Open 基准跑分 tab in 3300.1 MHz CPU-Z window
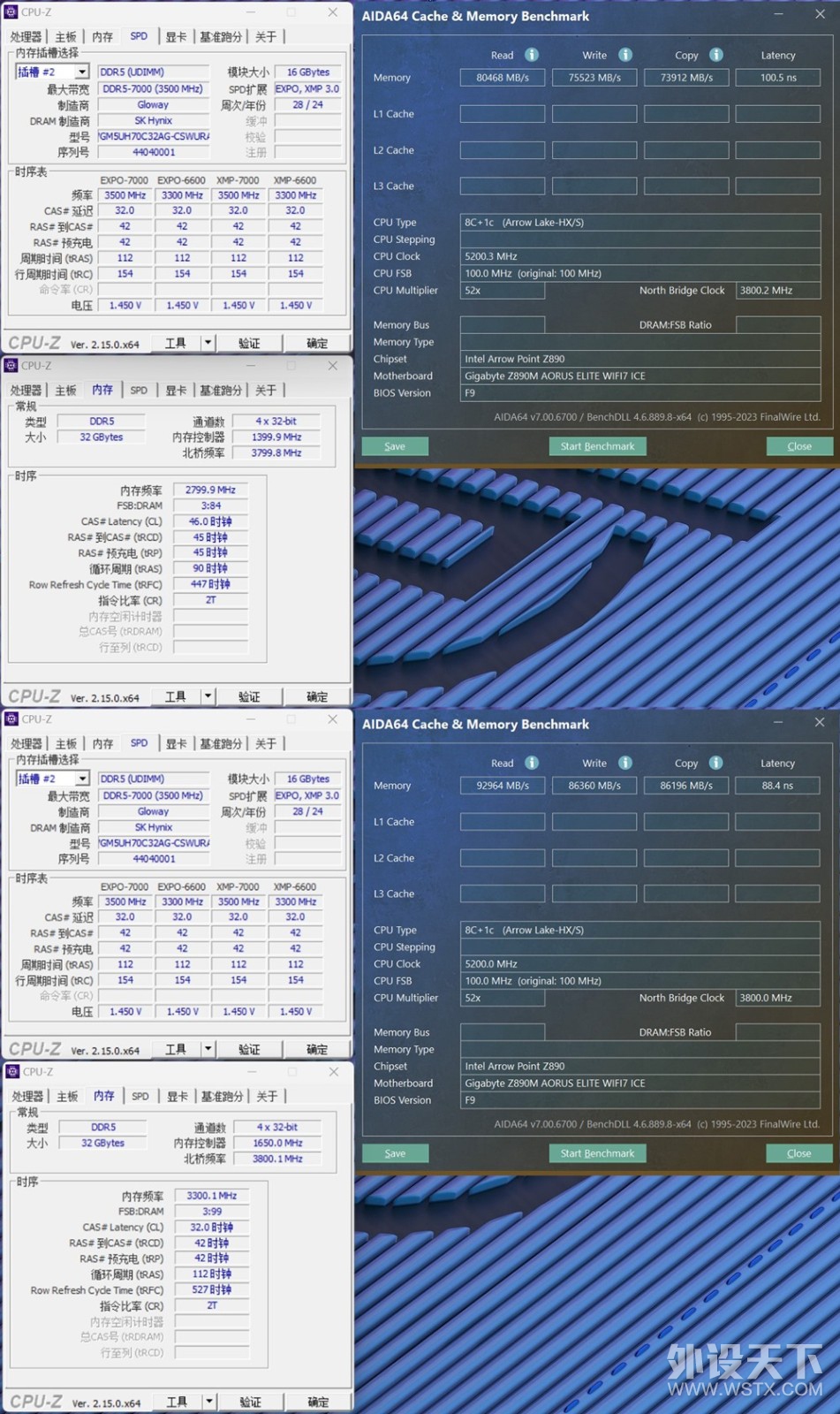Screen dimensions: 840x1414 click(x=222, y=1096)
